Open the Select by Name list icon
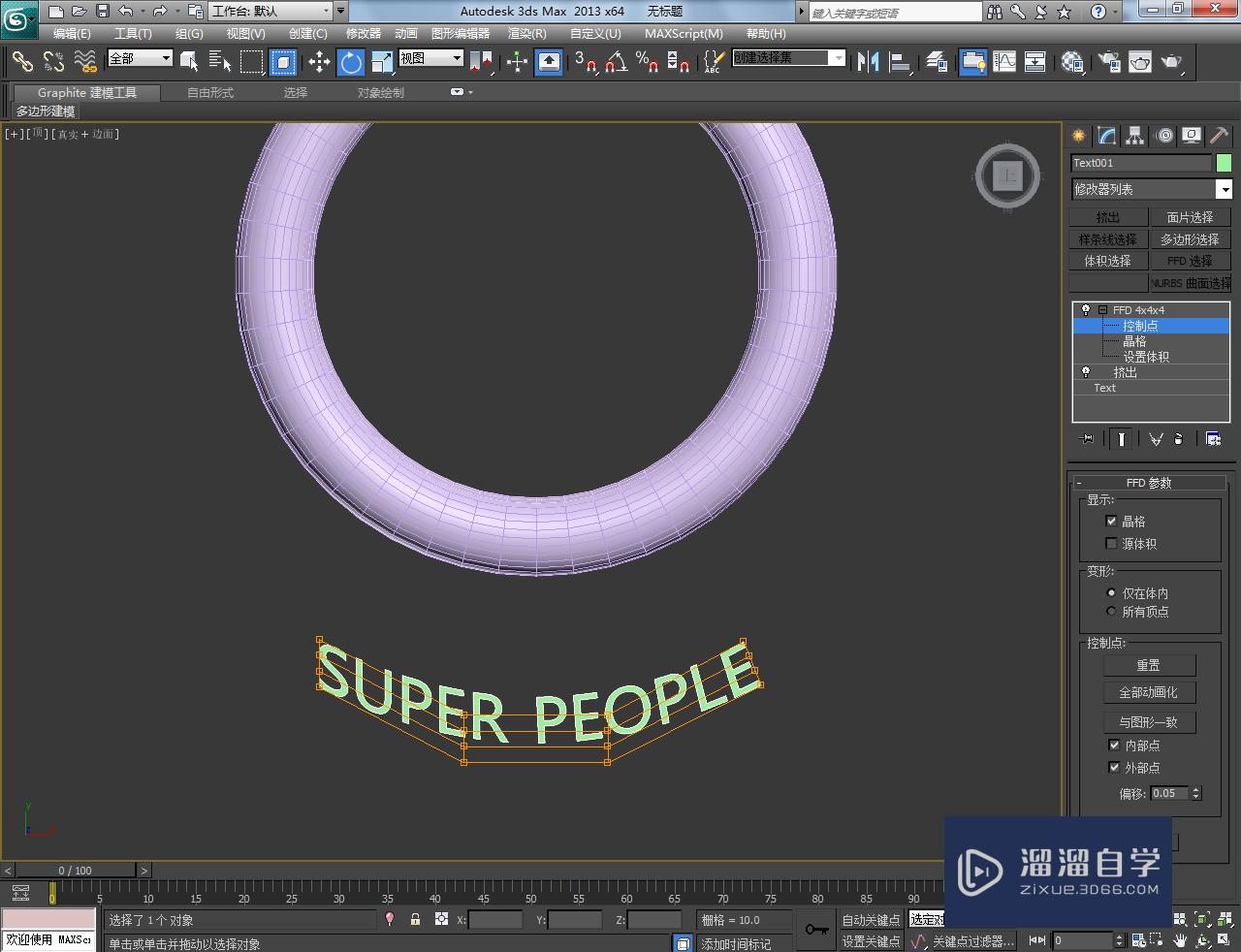The width and height of the screenshot is (1241, 952). tap(220, 62)
